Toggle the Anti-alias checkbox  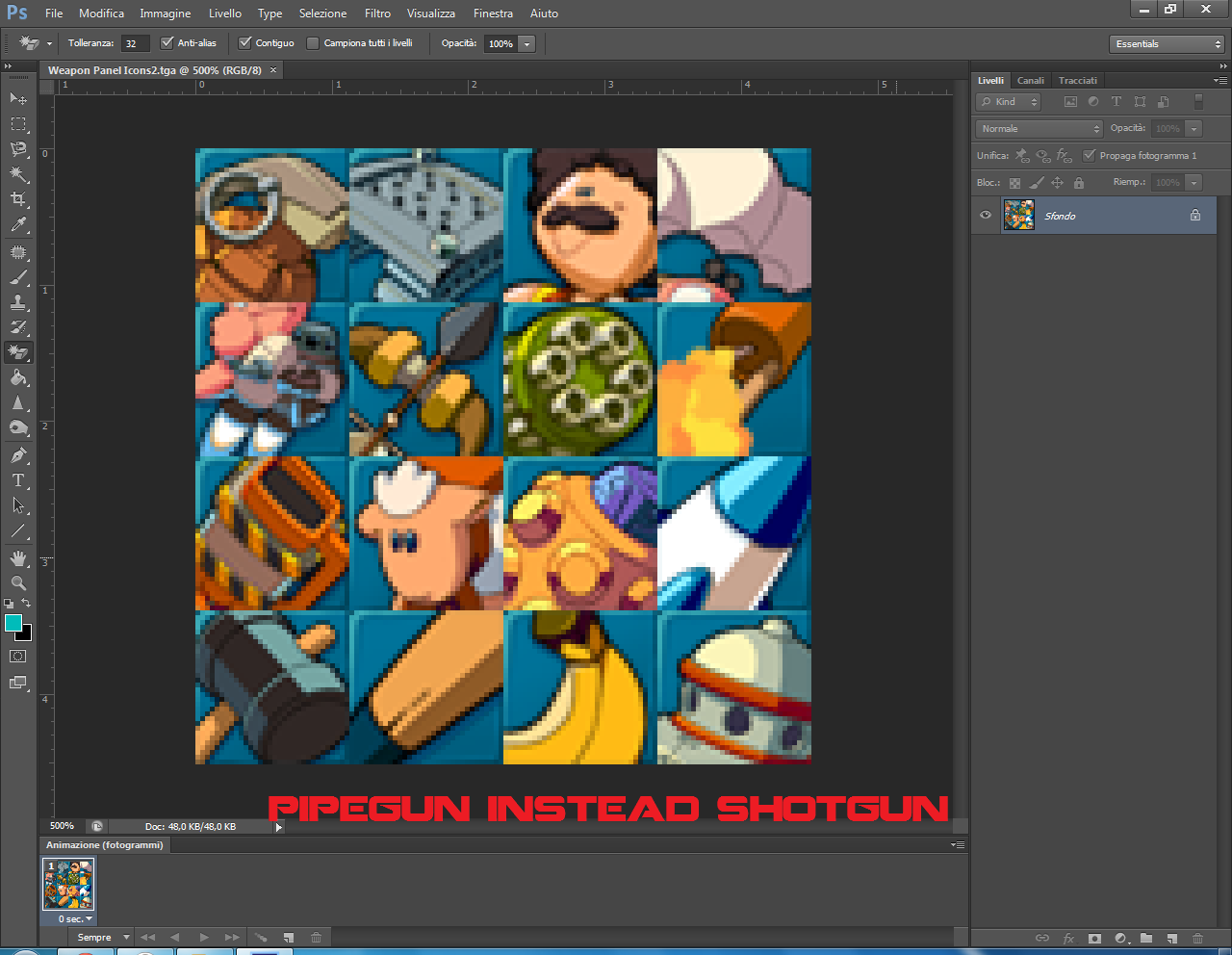click(x=167, y=42)
